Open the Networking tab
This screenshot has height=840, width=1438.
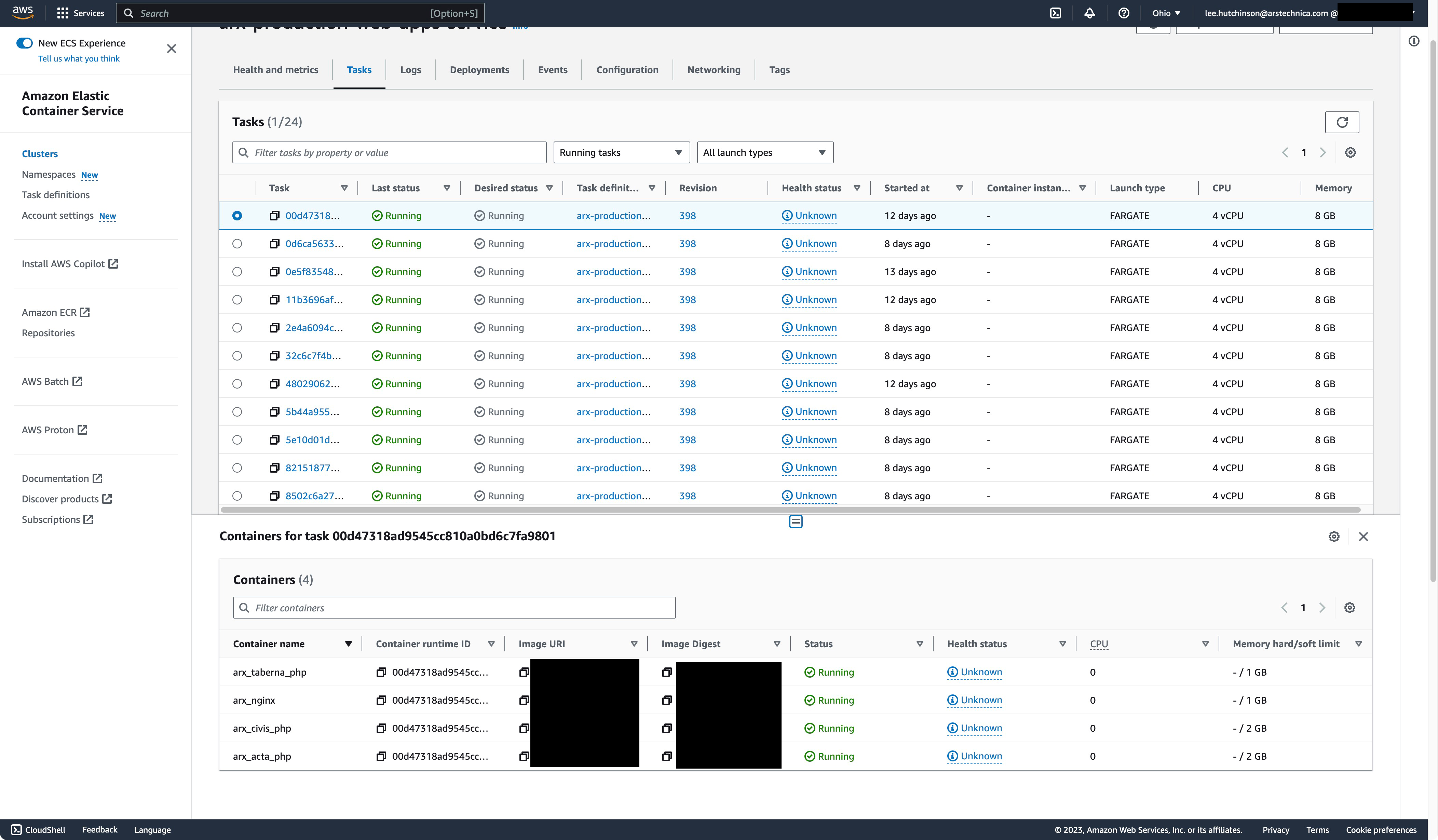(x=713, y=70)
